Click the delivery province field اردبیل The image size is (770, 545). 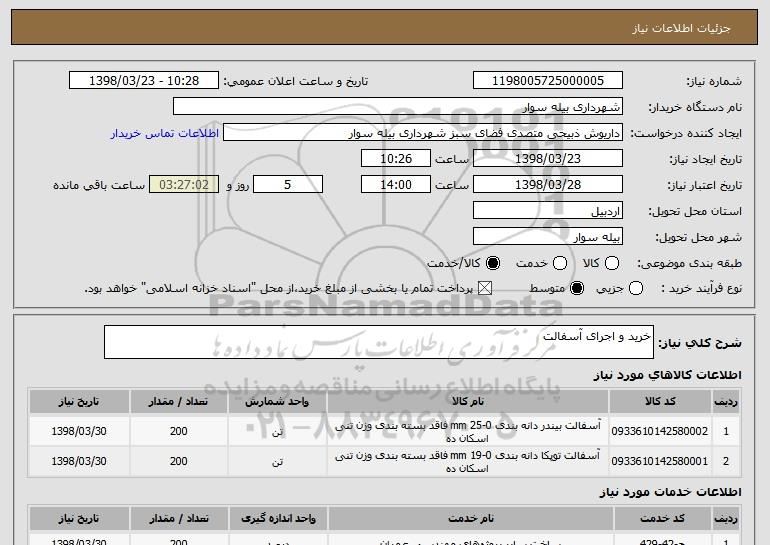tap(548, 211)
